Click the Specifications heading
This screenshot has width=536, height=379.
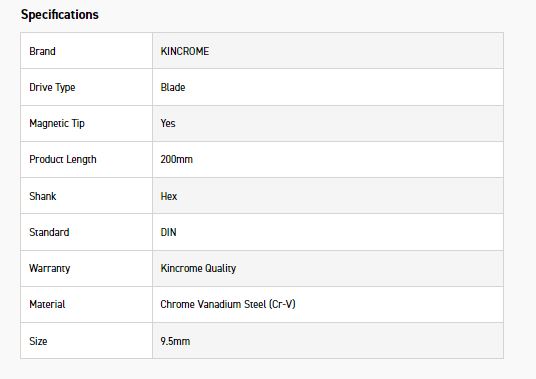(59, 15)
